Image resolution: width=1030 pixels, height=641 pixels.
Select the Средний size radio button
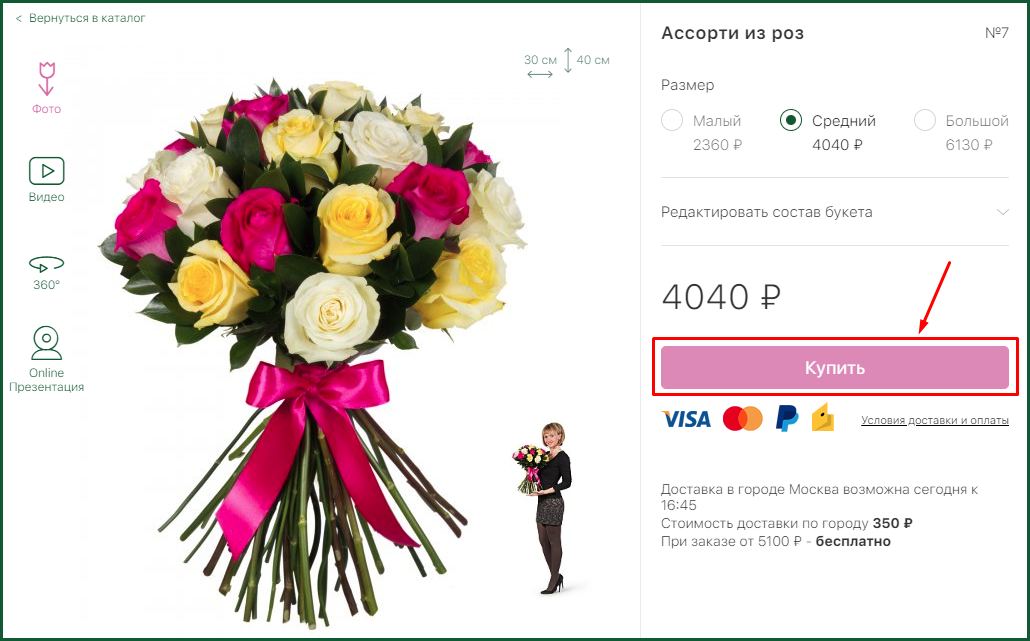pyautogui.click(x=791, y=120)
